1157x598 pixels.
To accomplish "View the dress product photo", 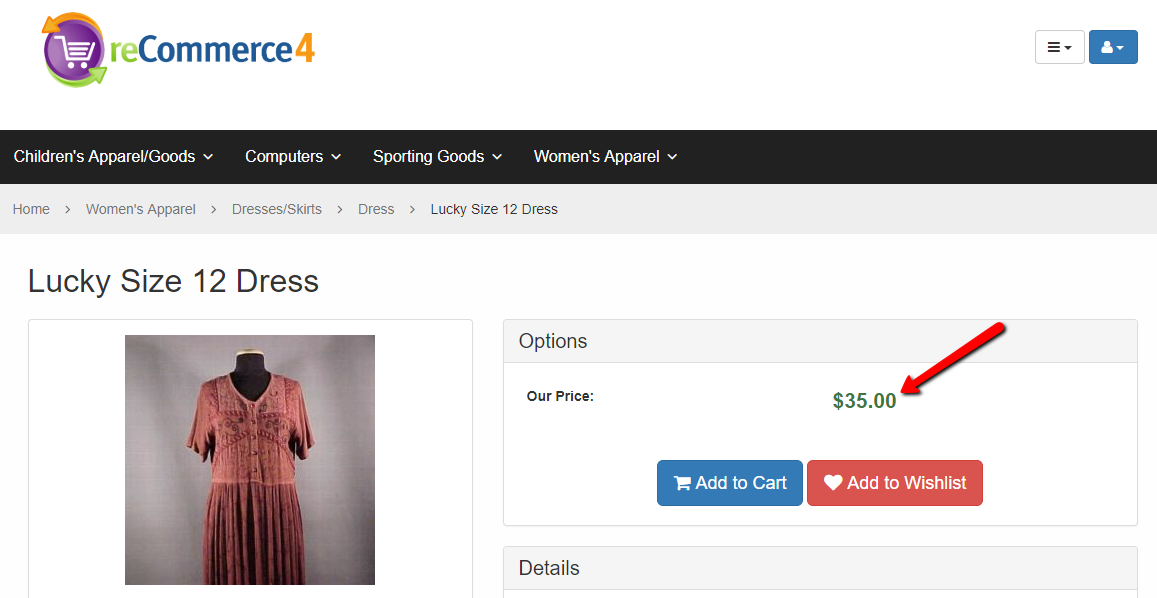I will click(250, 460).
